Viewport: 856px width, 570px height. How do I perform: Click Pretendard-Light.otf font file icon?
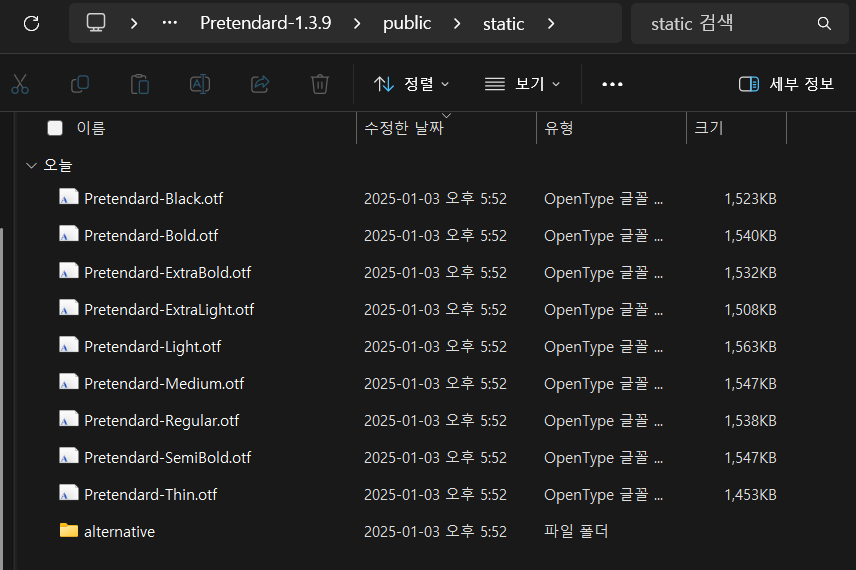[x=69, y=346]
